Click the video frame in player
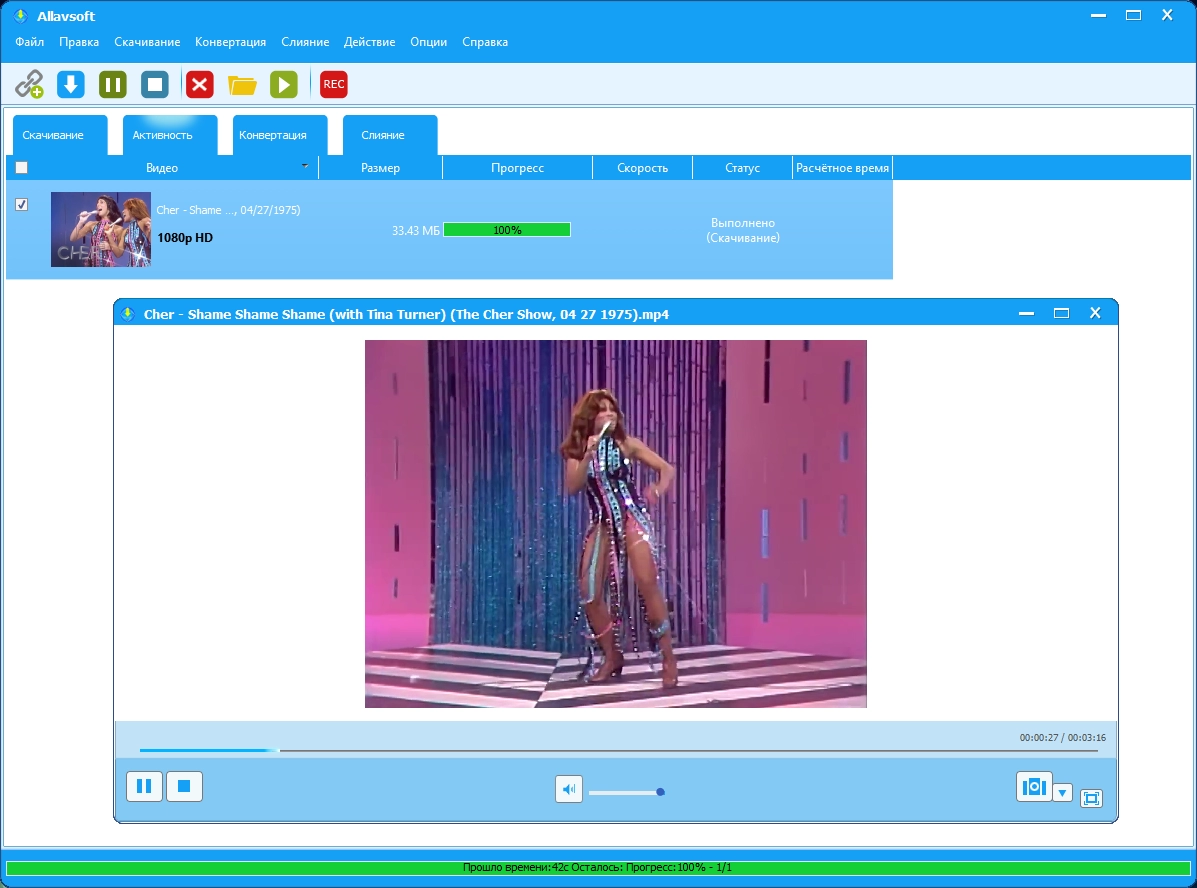1197x888 pixels. click(x=615, y=524)
